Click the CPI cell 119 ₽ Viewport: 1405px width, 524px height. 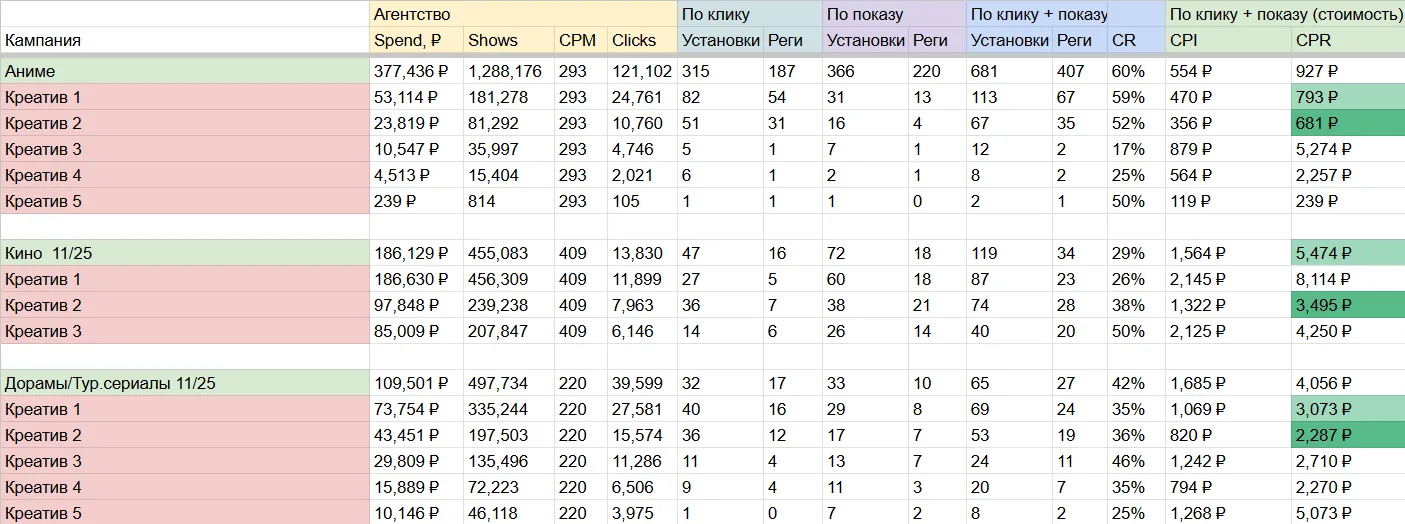(x=1228, y=201)
